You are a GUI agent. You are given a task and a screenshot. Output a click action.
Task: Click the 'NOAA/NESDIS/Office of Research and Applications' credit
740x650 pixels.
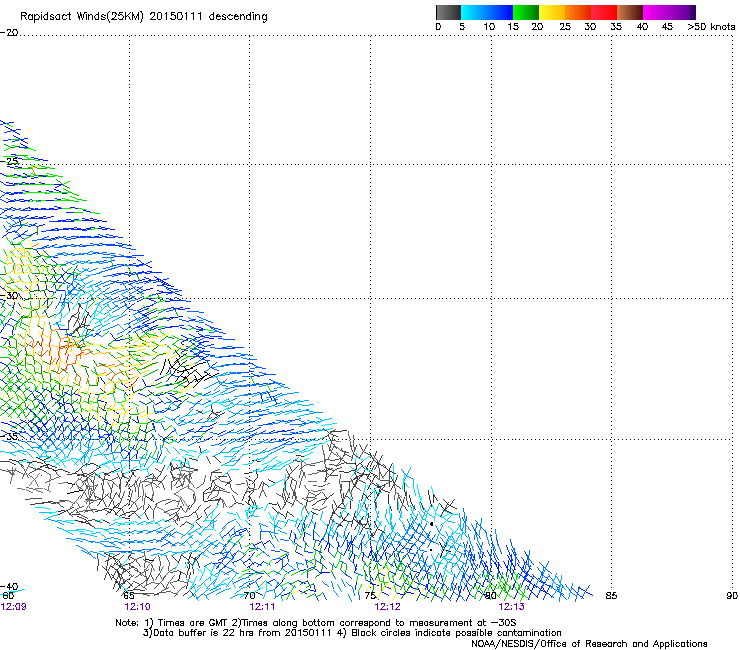click(589, 644)
